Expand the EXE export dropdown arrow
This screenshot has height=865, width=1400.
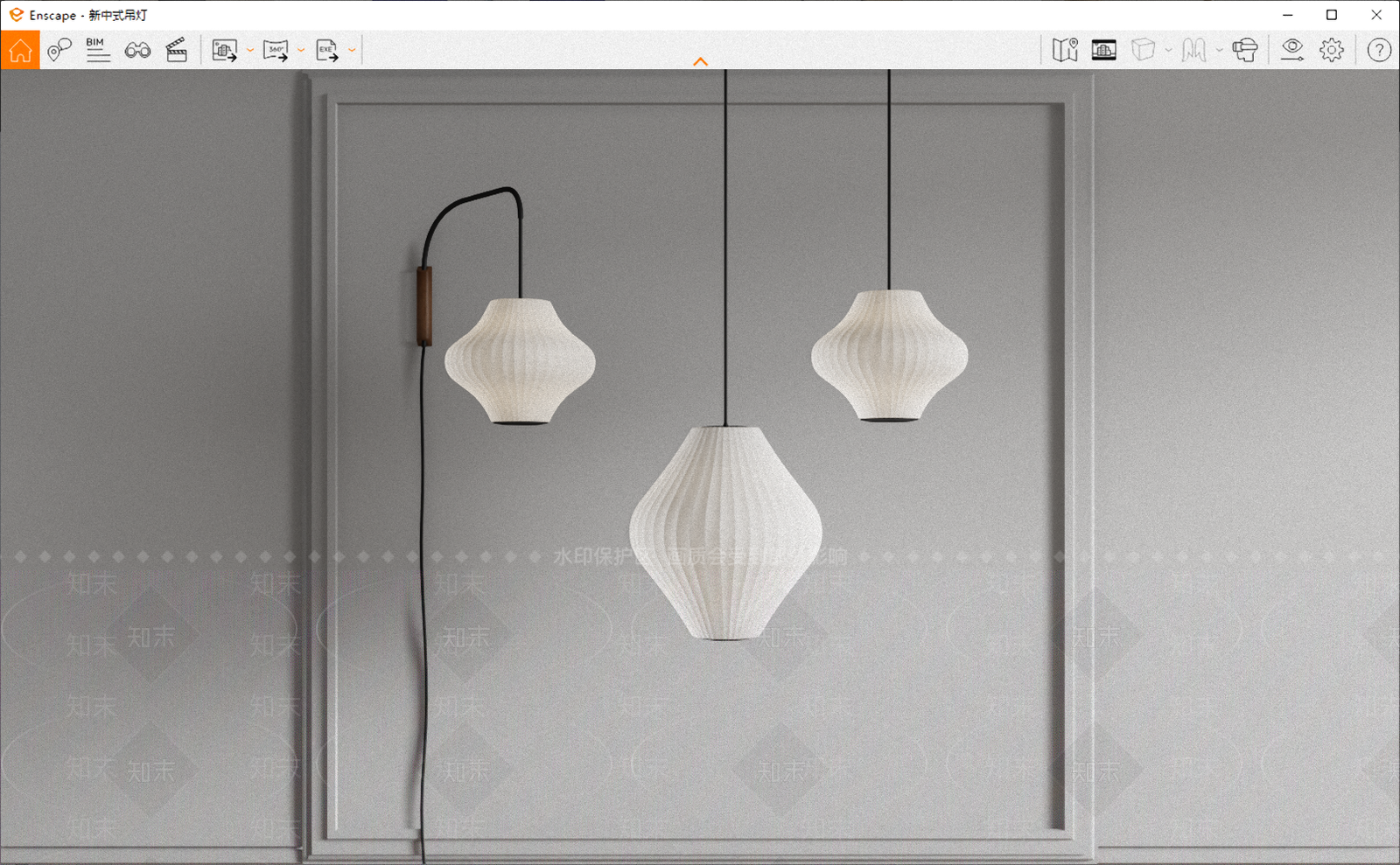pos(352,50)
